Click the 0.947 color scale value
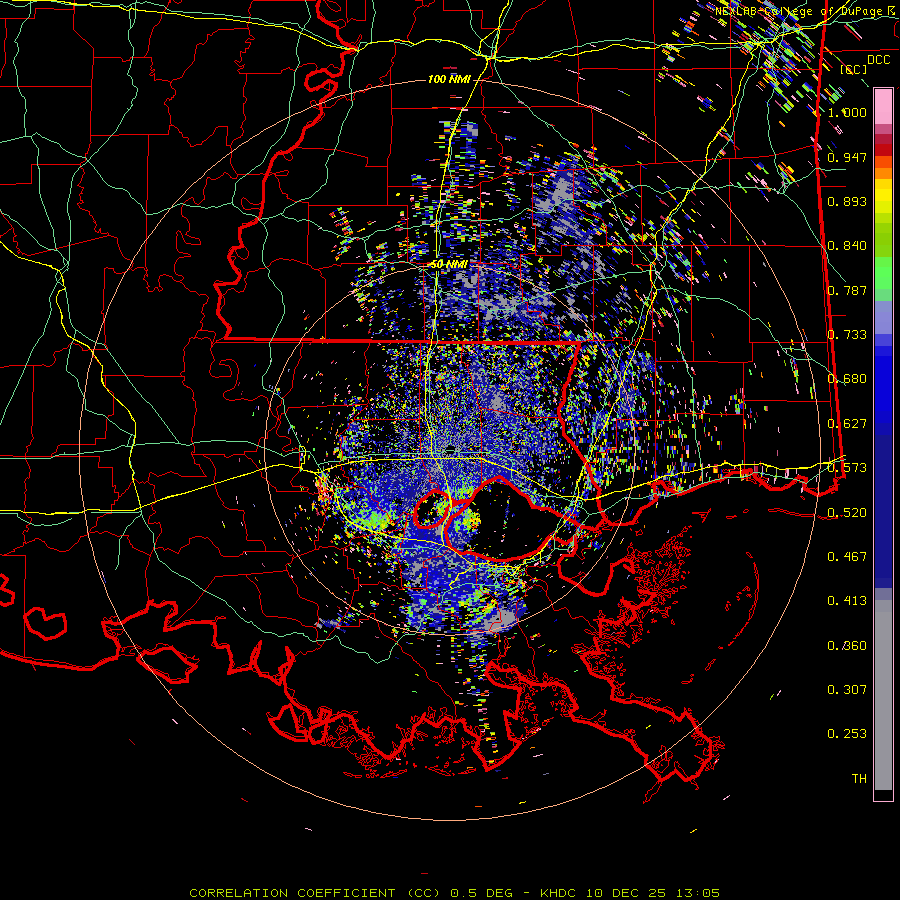This screenshot has width=900, height=900. point(847,157)
